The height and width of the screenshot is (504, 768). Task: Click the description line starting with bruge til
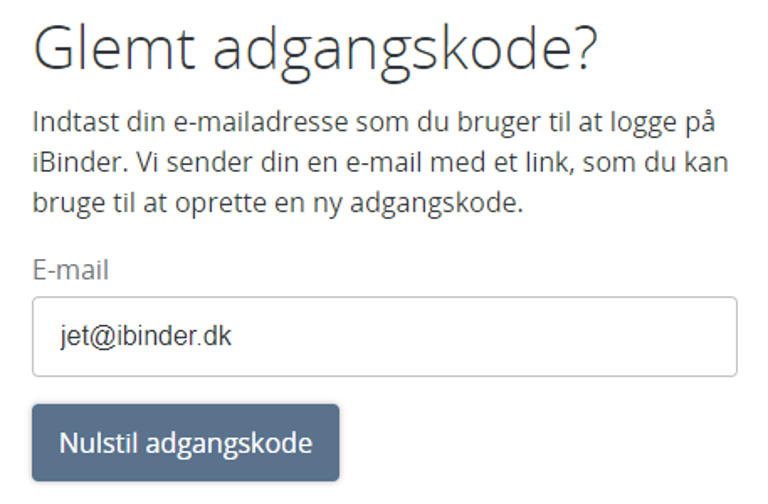click(278, 201)
